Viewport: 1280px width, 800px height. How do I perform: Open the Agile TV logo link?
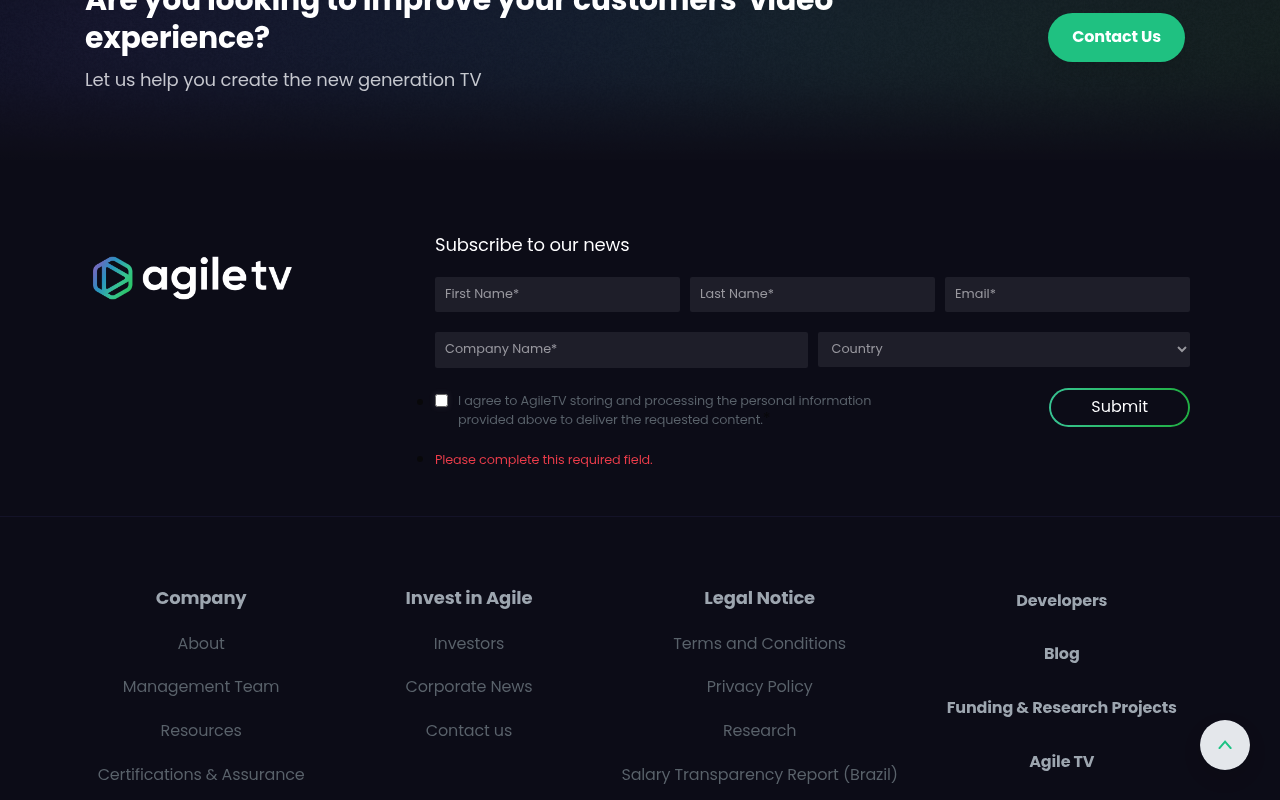coord(192,278)
